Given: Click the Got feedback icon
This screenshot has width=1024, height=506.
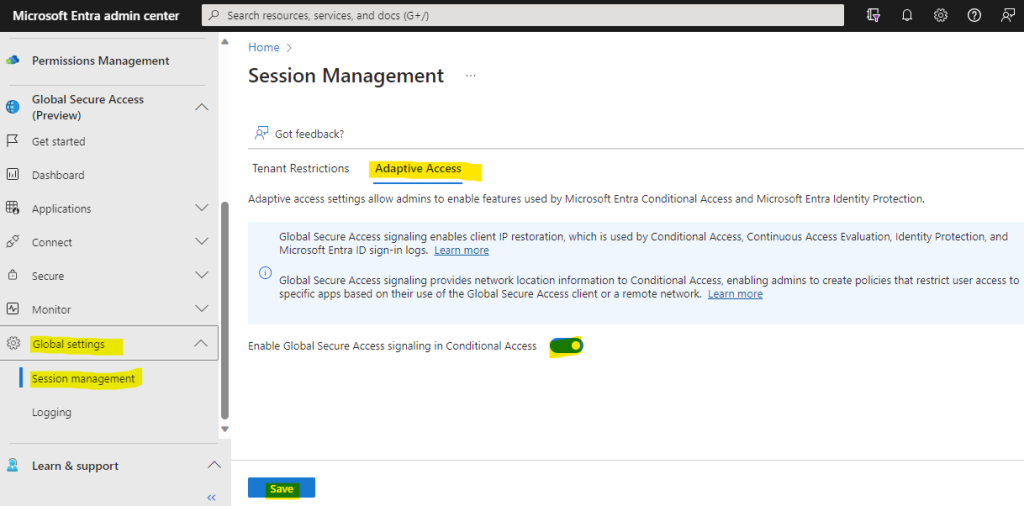Looking at the screenshot, I should coord(261,133).
